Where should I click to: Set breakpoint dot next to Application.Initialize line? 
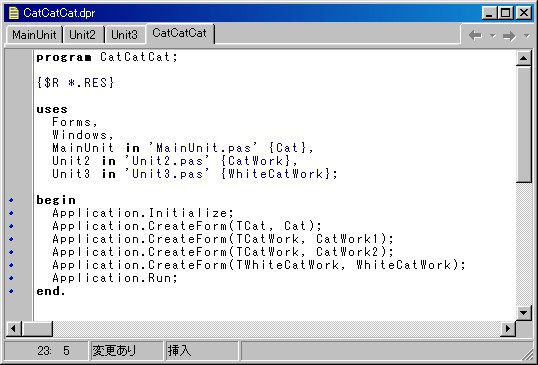click(x=11, y=213)
